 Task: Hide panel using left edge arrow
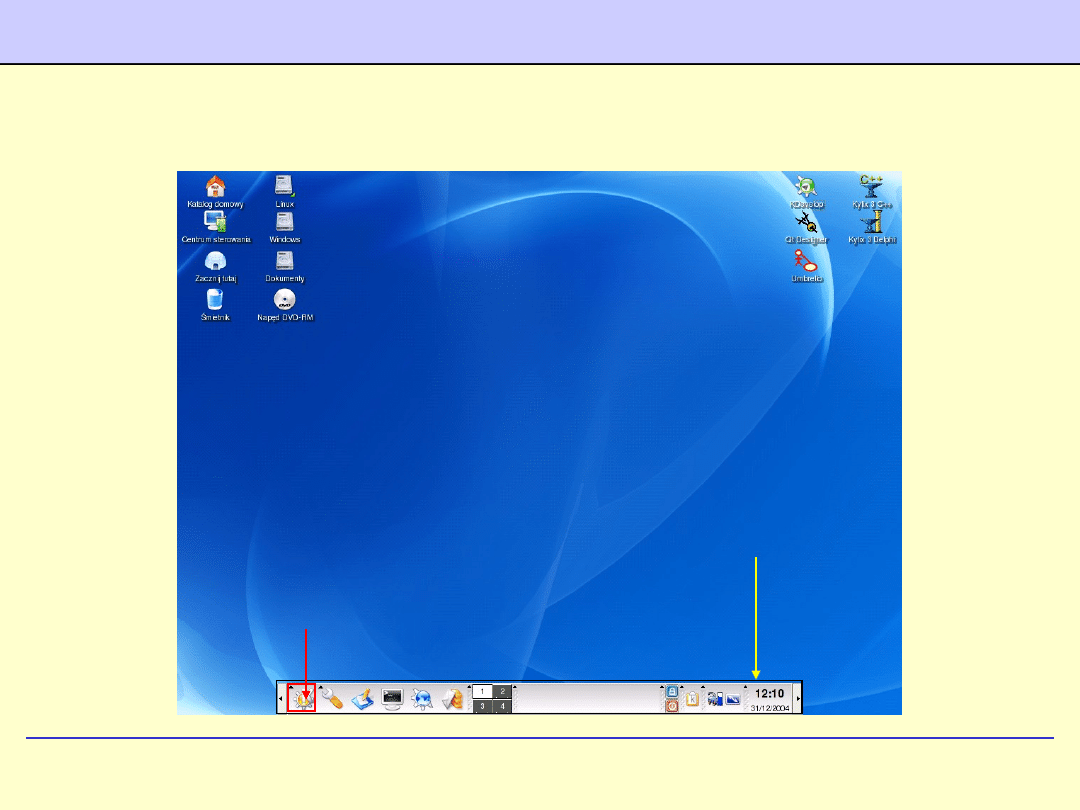(x=280, y=698)
